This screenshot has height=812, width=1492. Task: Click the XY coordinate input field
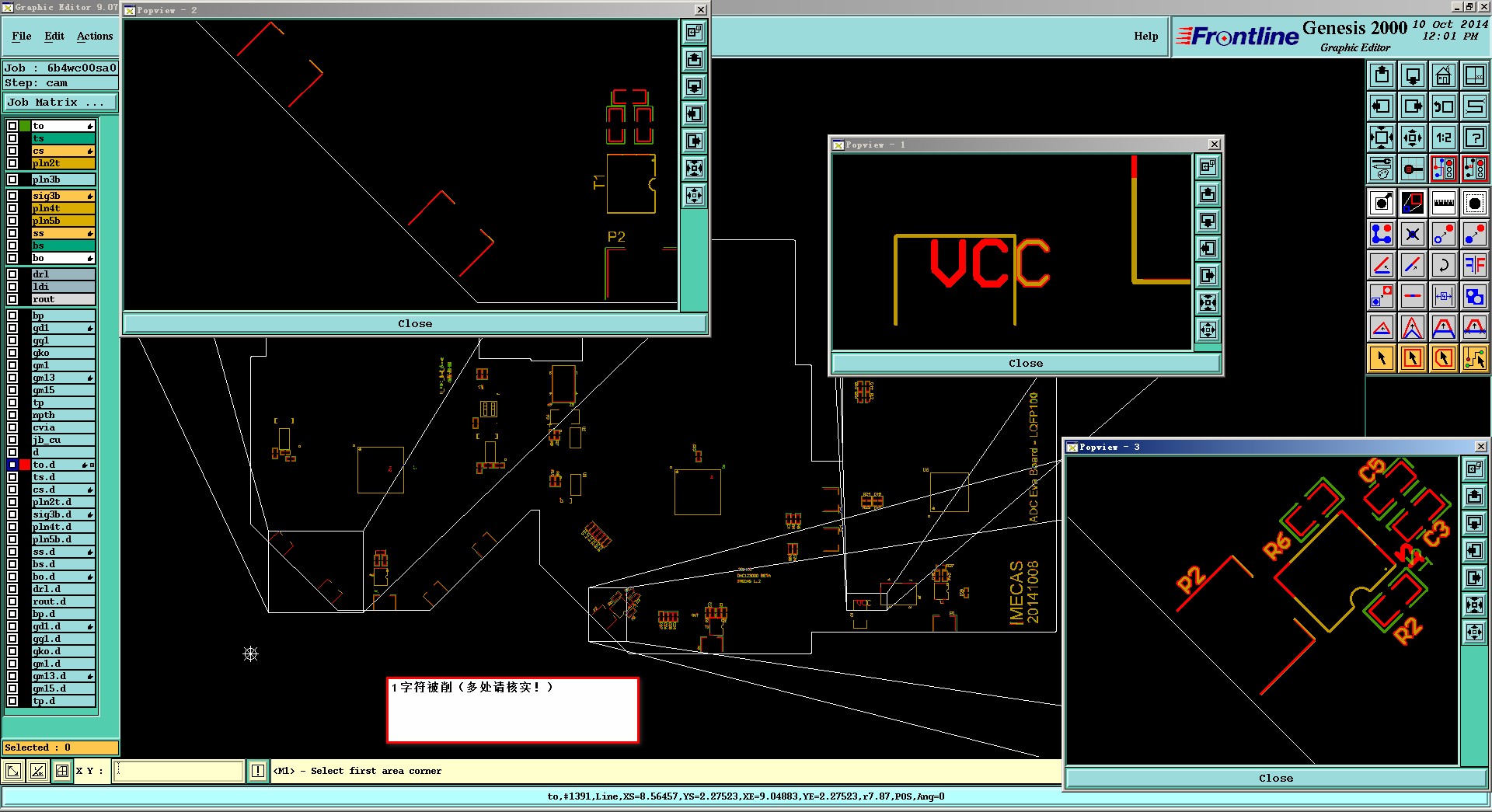[180, 771]
